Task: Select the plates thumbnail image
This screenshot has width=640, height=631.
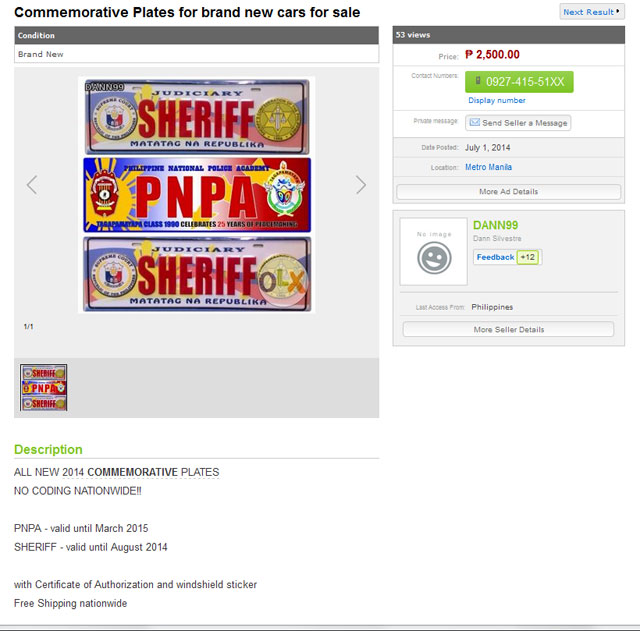Action: click(x=44, y=387)
